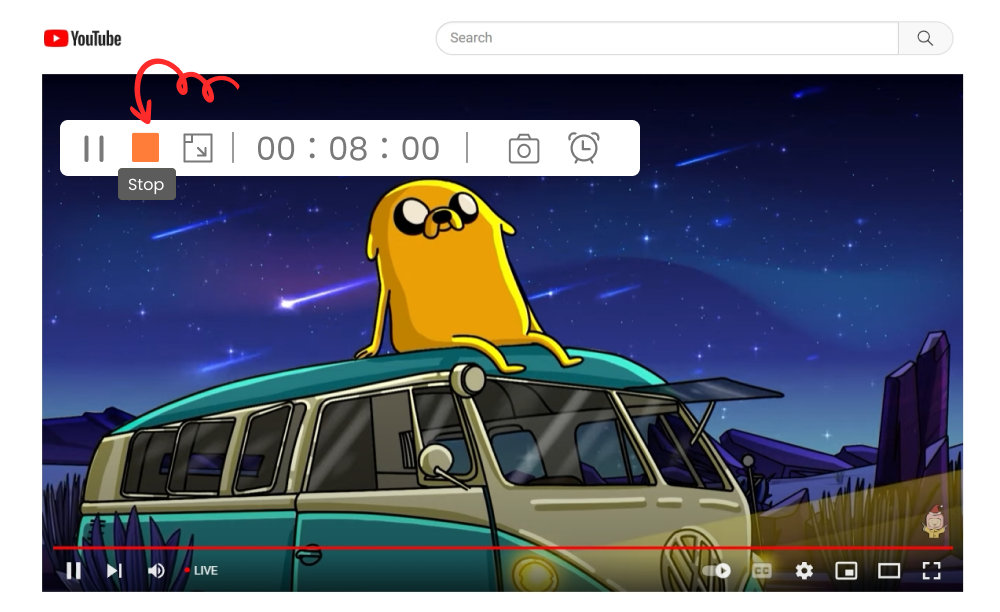Click the red video progress bar
The height and width of the screenshot is (612, 1000).
tap(500, 548)
